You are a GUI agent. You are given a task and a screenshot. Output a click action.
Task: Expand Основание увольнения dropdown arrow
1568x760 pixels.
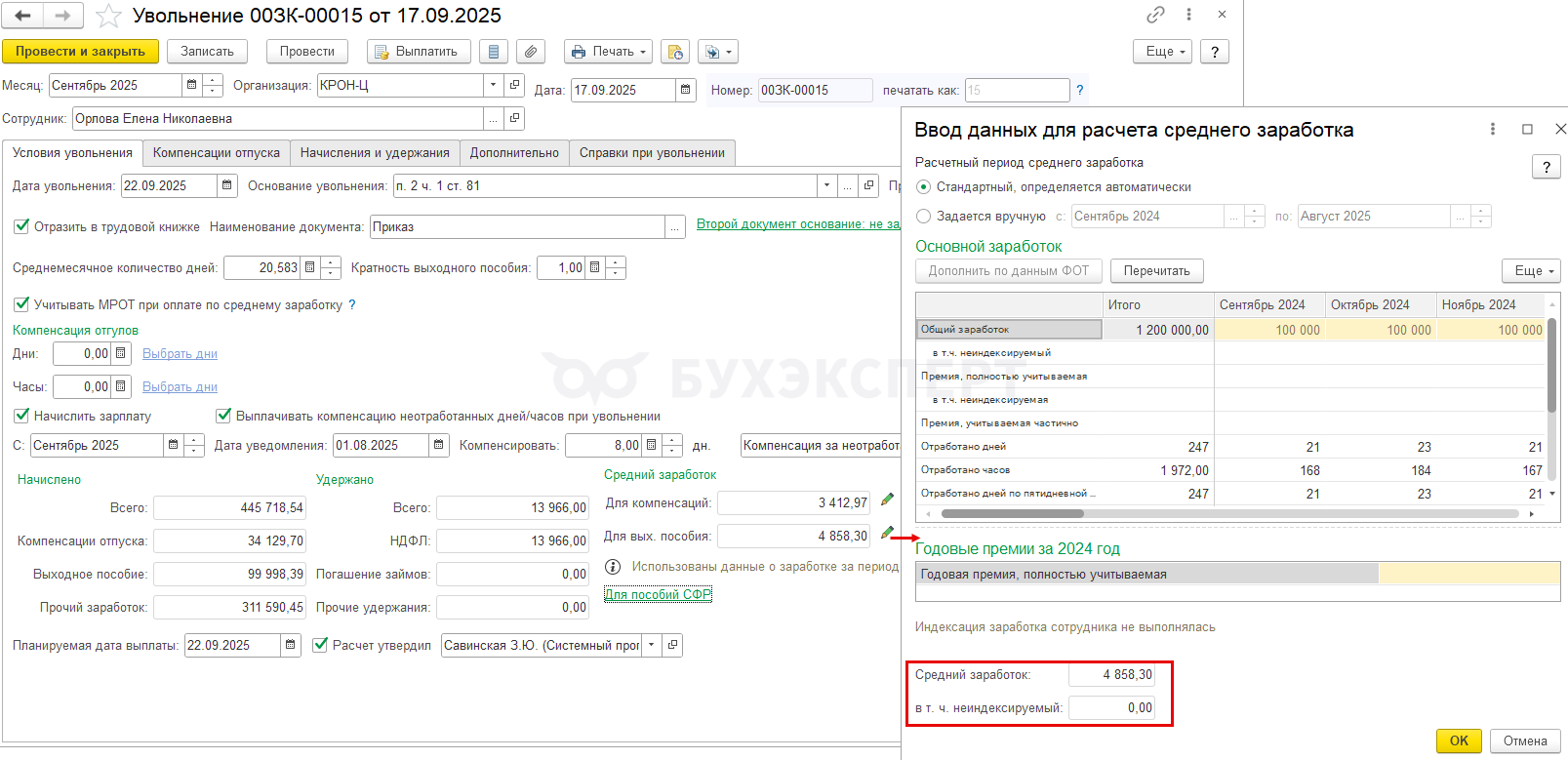(x=827, y=185)
